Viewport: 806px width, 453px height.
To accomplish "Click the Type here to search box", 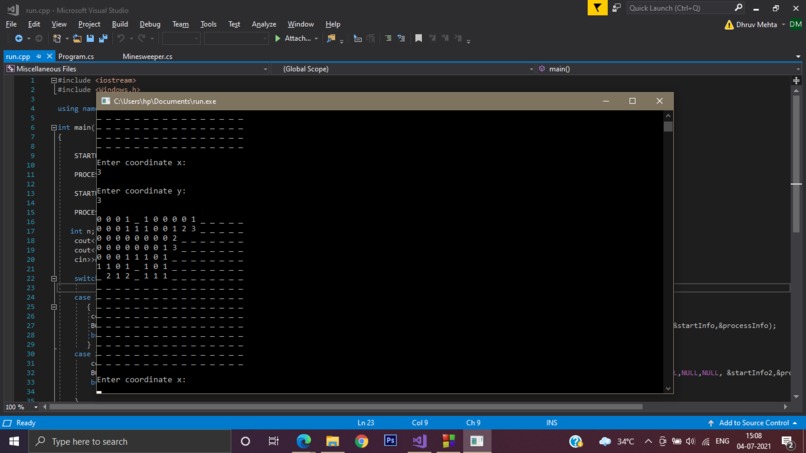I will point(129,441).
